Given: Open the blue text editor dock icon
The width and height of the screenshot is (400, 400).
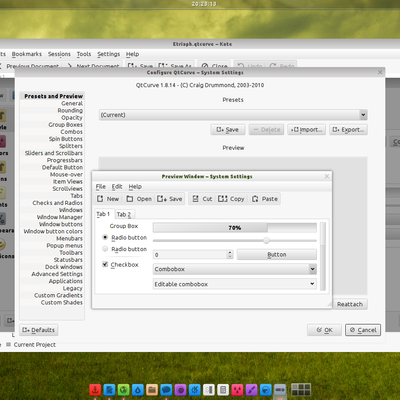Looking at the screenshot, I should click(x=109, y=389).
